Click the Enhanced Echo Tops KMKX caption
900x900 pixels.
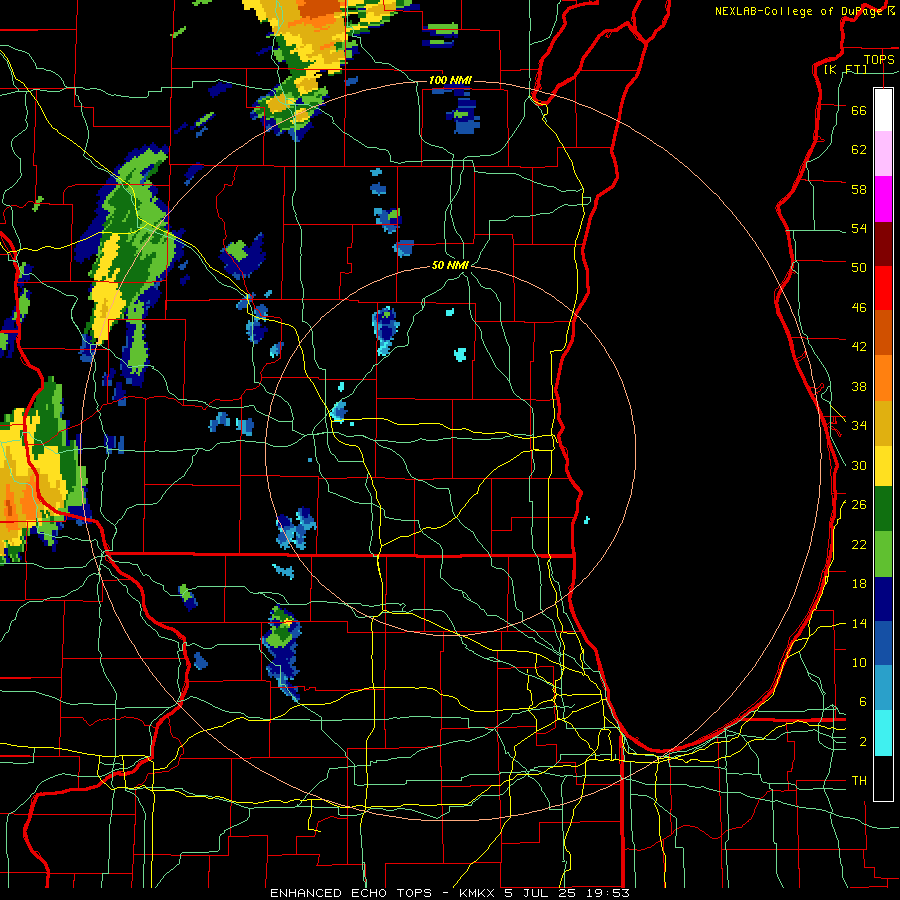(x=449, y=893)
